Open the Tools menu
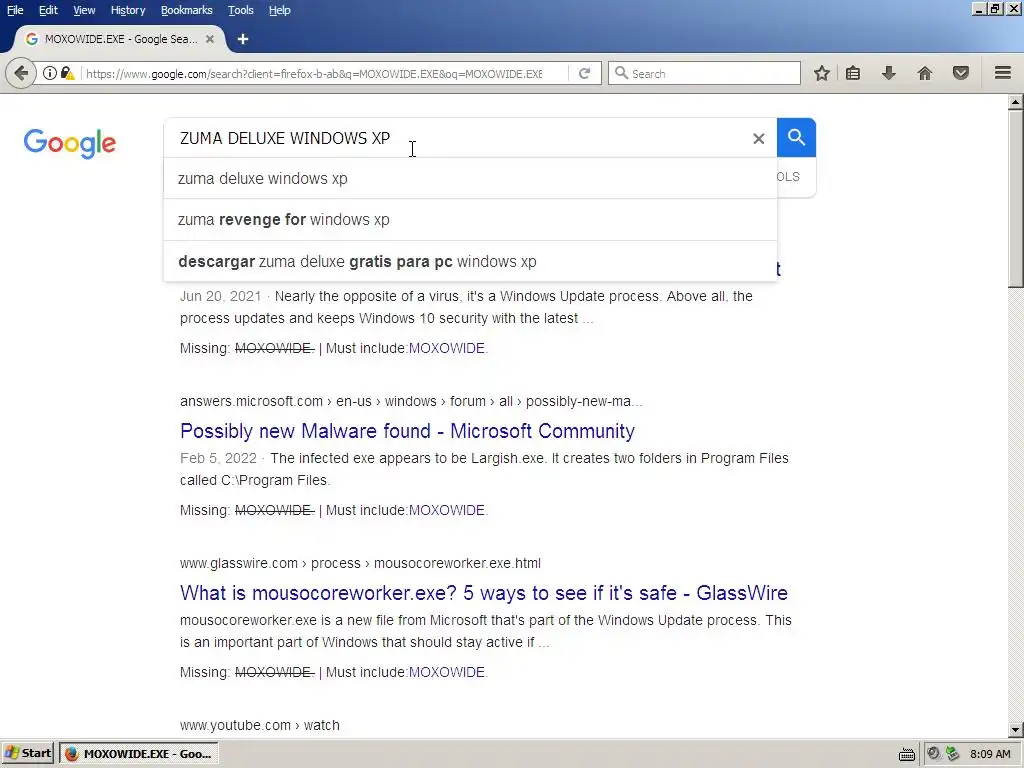The height and width of the screenshot is (768, 1024). coord(240,10)
